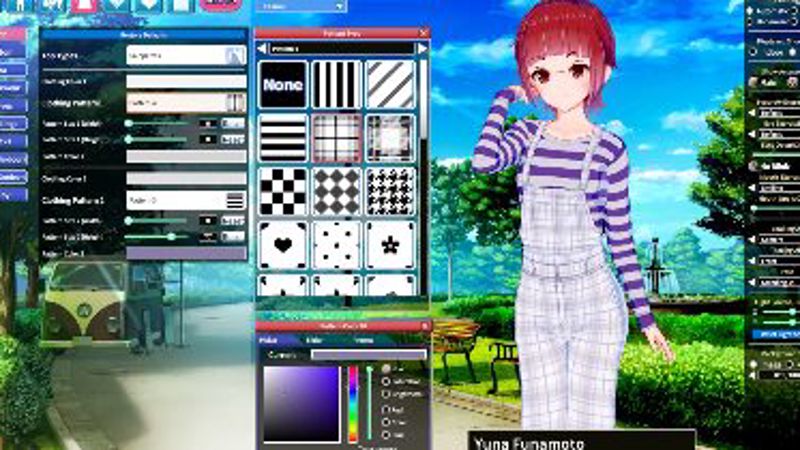Open the pattern 1 color swatch

click(186, 156)
